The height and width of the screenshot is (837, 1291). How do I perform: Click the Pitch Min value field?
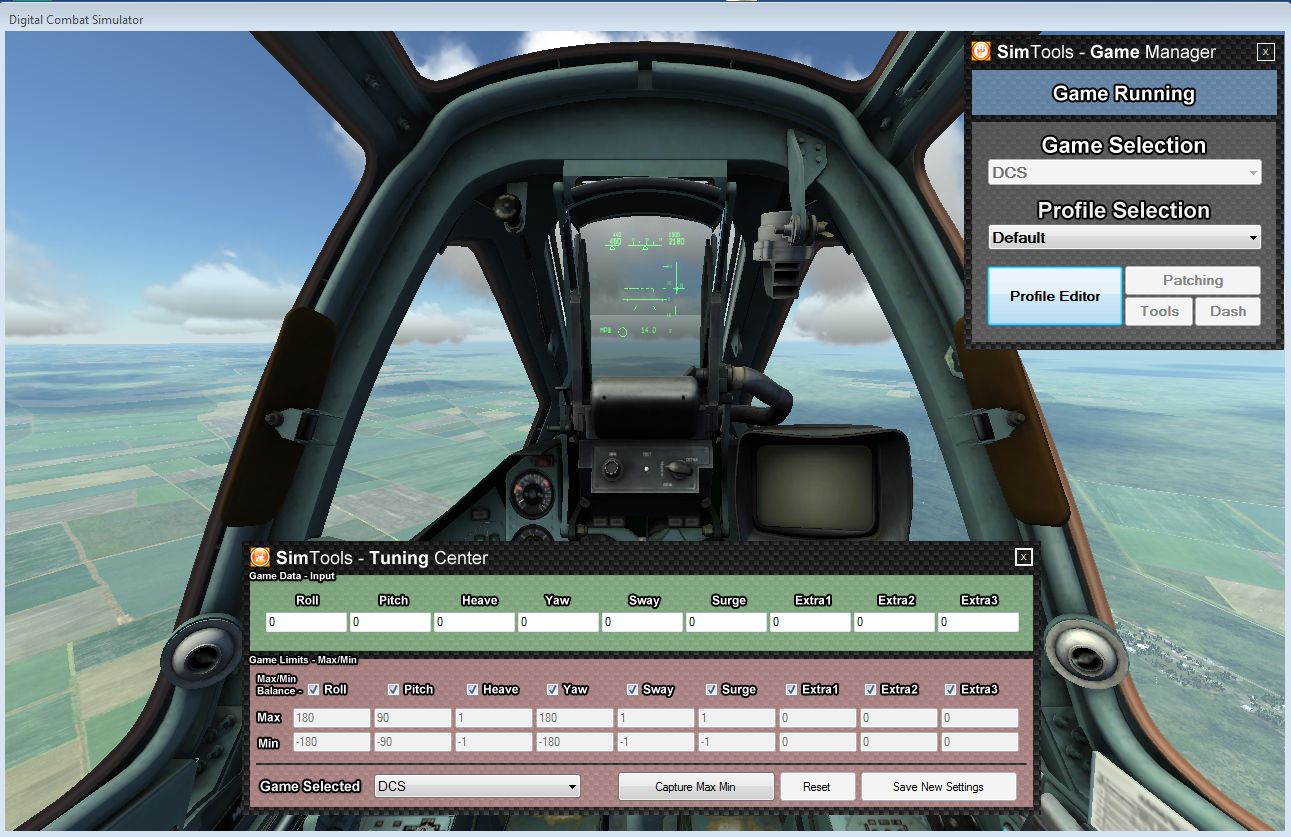click(x=412, y=743)
